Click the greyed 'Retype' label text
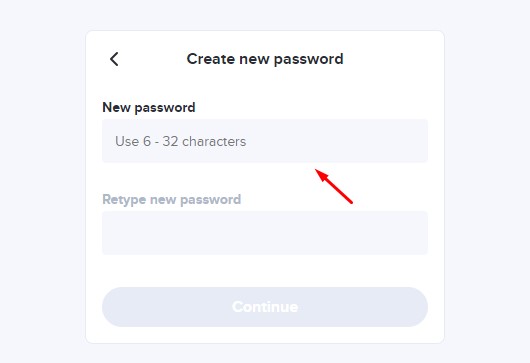530x363 pixels. [x=124, y=200]
